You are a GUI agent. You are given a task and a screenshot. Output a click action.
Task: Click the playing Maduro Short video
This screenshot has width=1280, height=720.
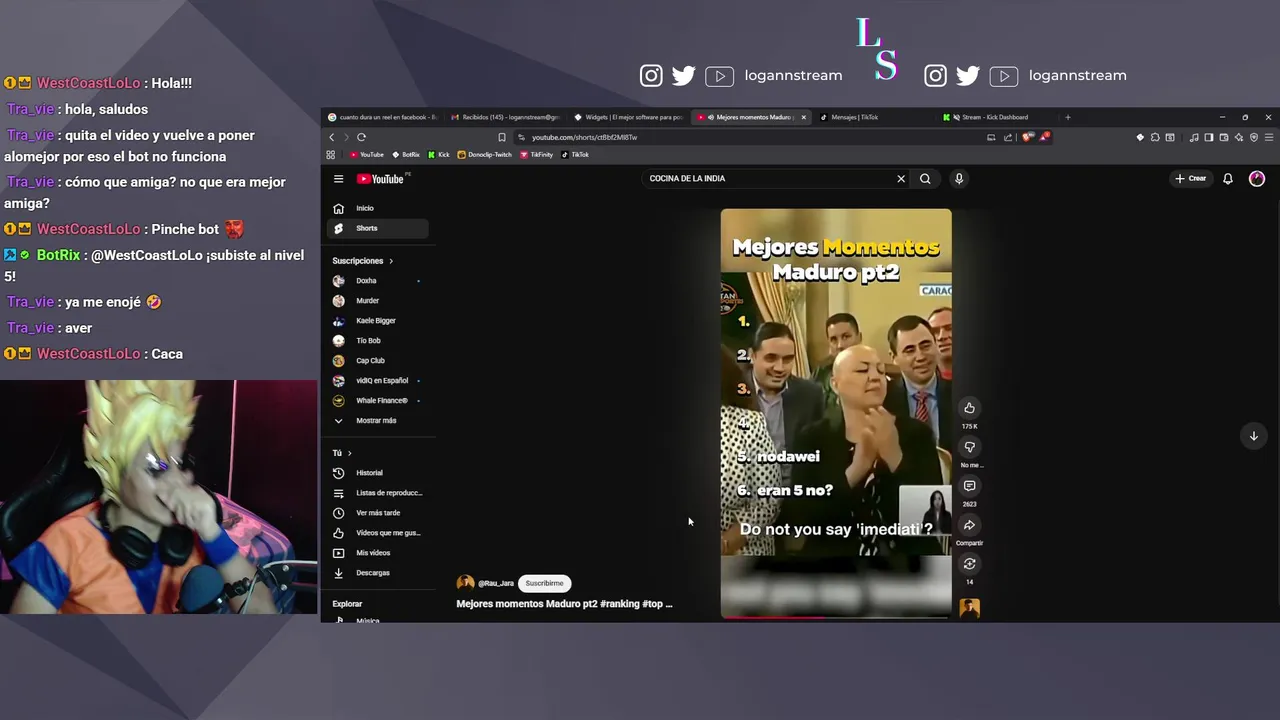836,413
